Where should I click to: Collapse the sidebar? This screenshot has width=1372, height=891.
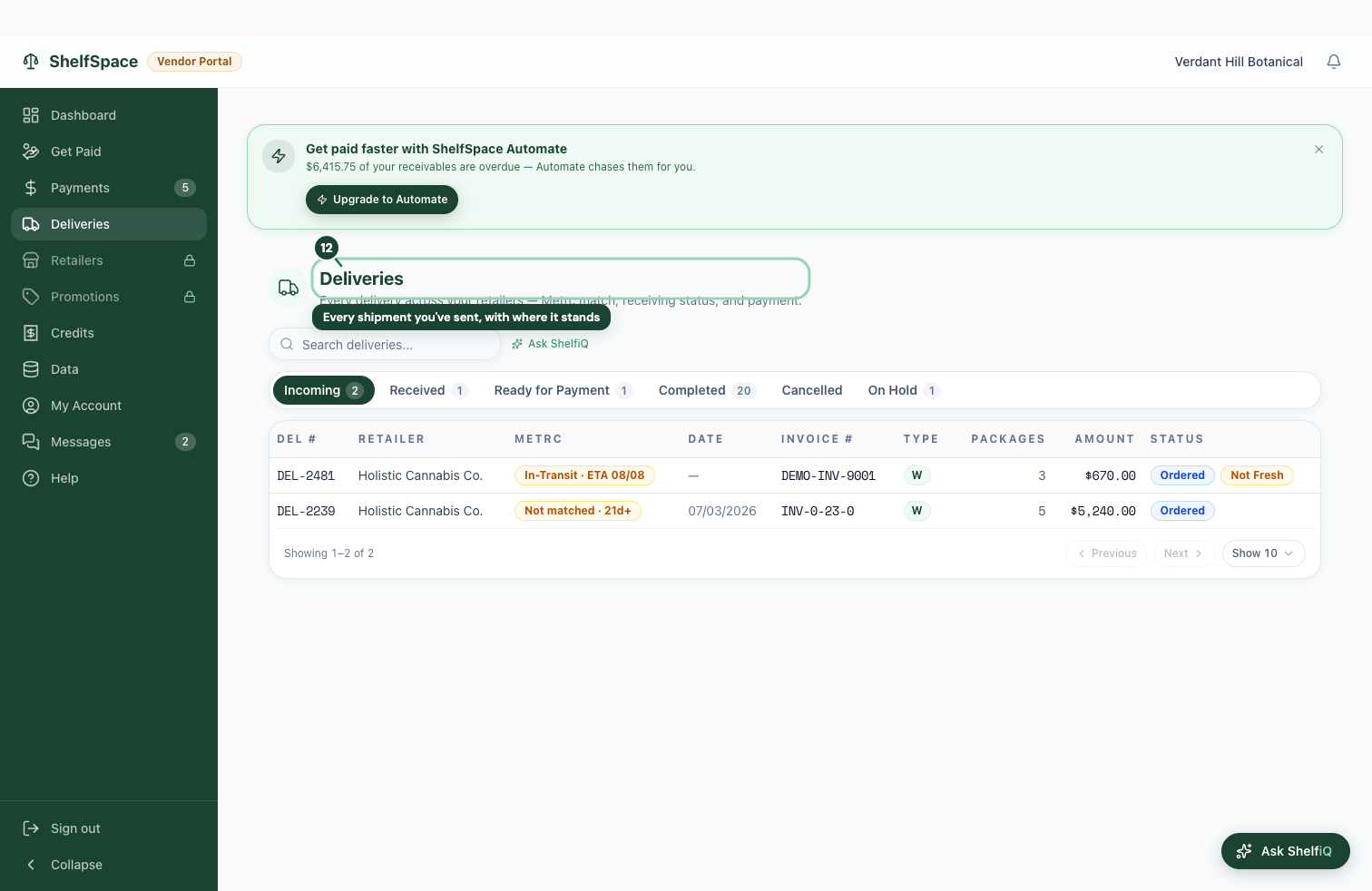click(x=109, y=865)
